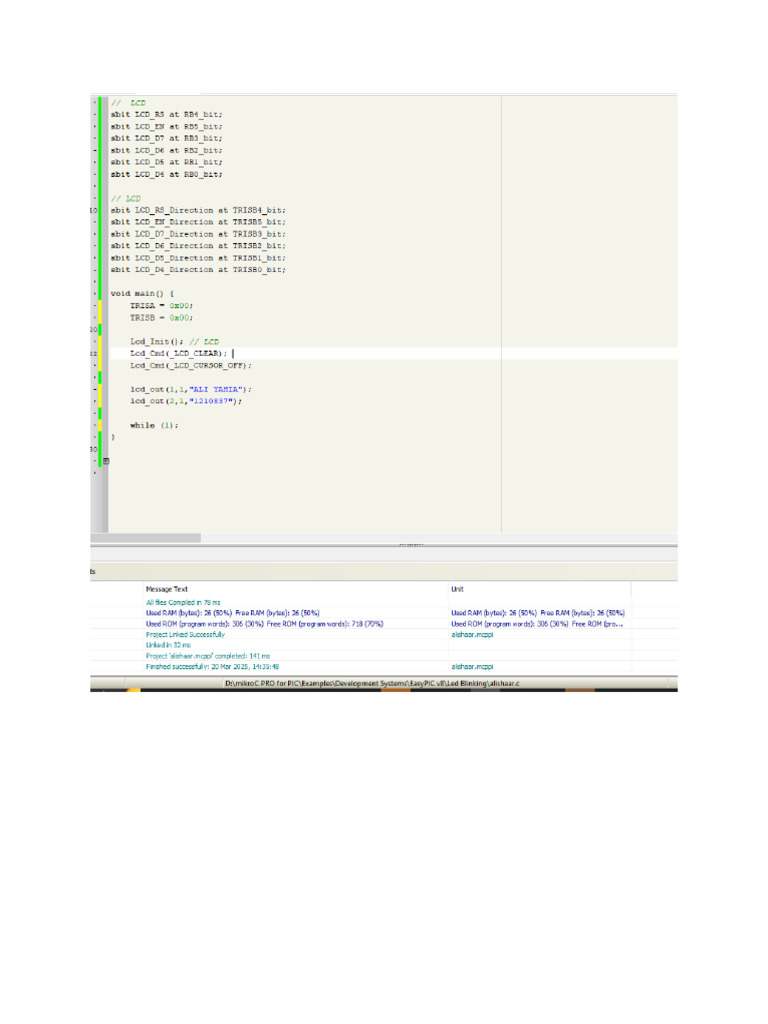The width and height of the screenshot is (768, 1024).
Task: Place cursor on the Lcd_Init() line
Action: tap(173, 341)
